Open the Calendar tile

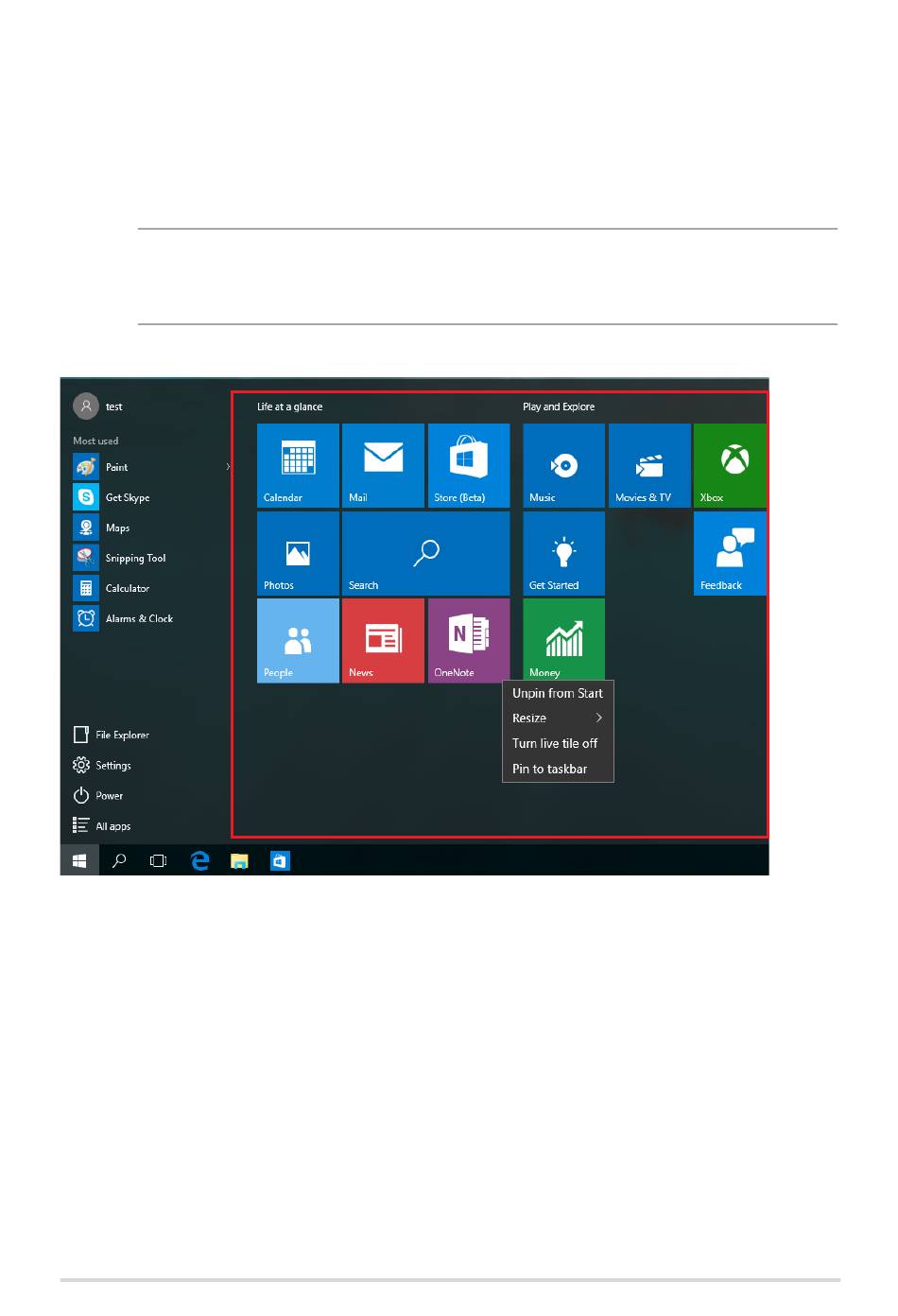pyautogui.click(x=298, y=465)
